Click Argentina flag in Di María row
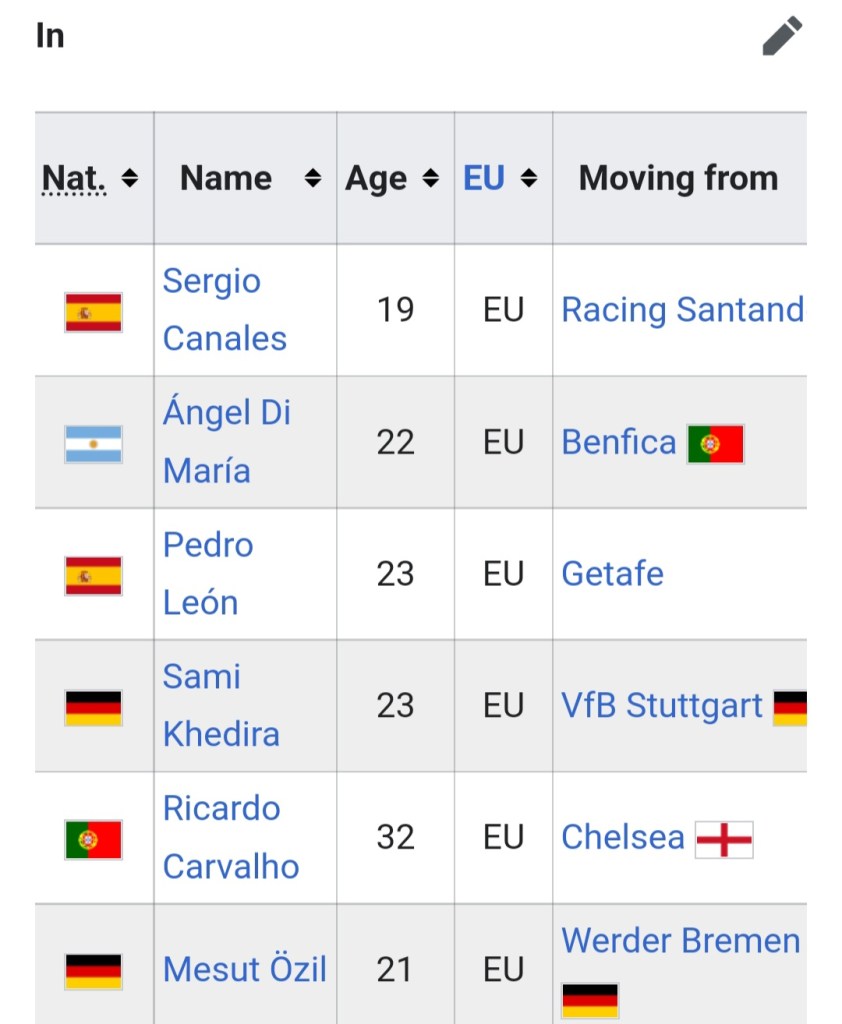 click(94, 444)
